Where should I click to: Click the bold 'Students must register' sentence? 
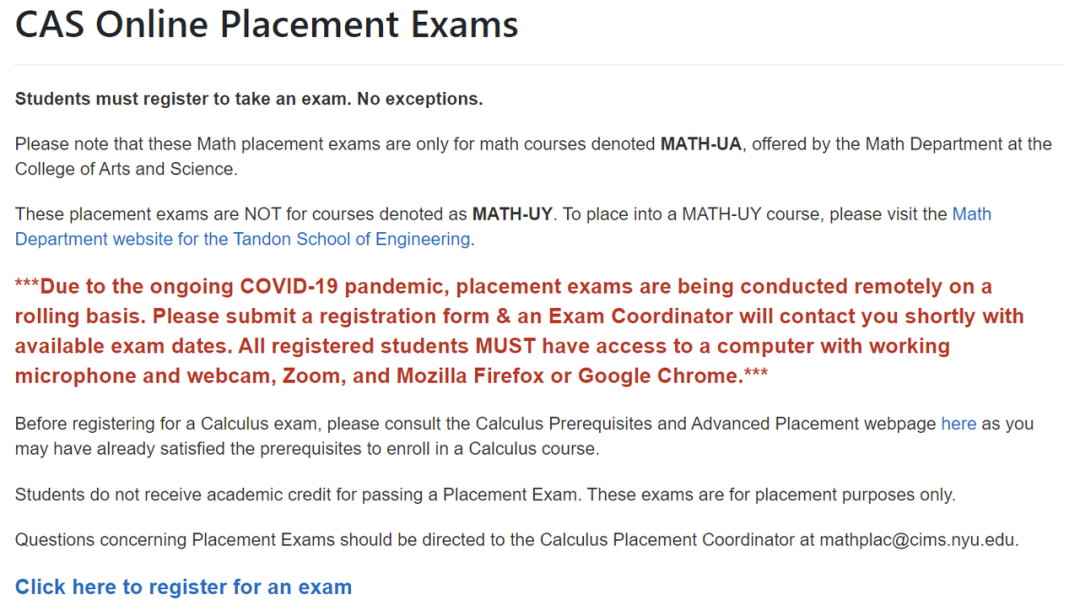[x=249, y=99]
